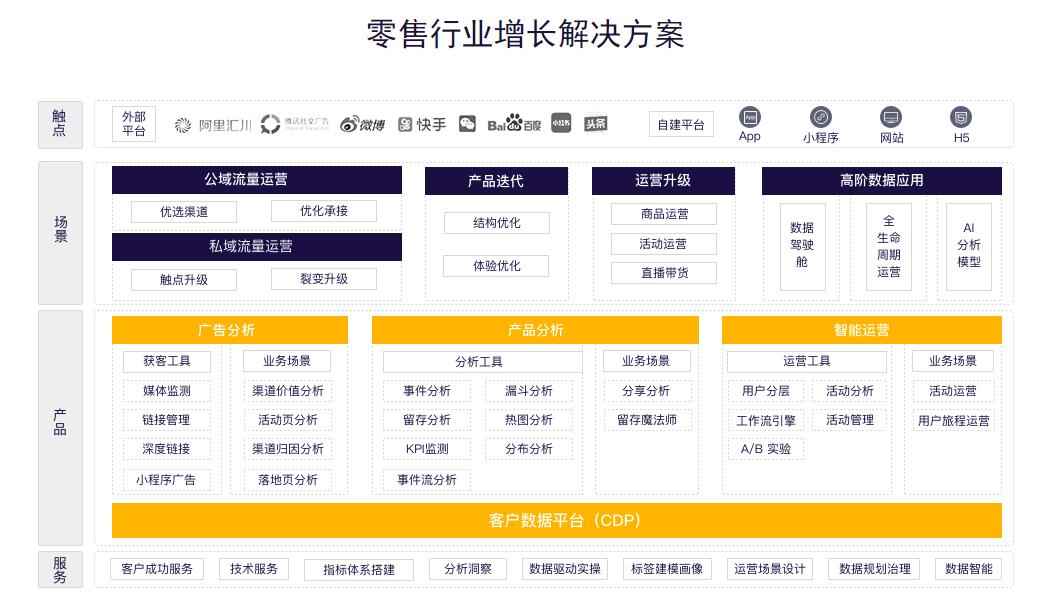Click the 服务 row label
Image resolution: width=1050 pixels, height=602 pixels.
pos(60,570)
